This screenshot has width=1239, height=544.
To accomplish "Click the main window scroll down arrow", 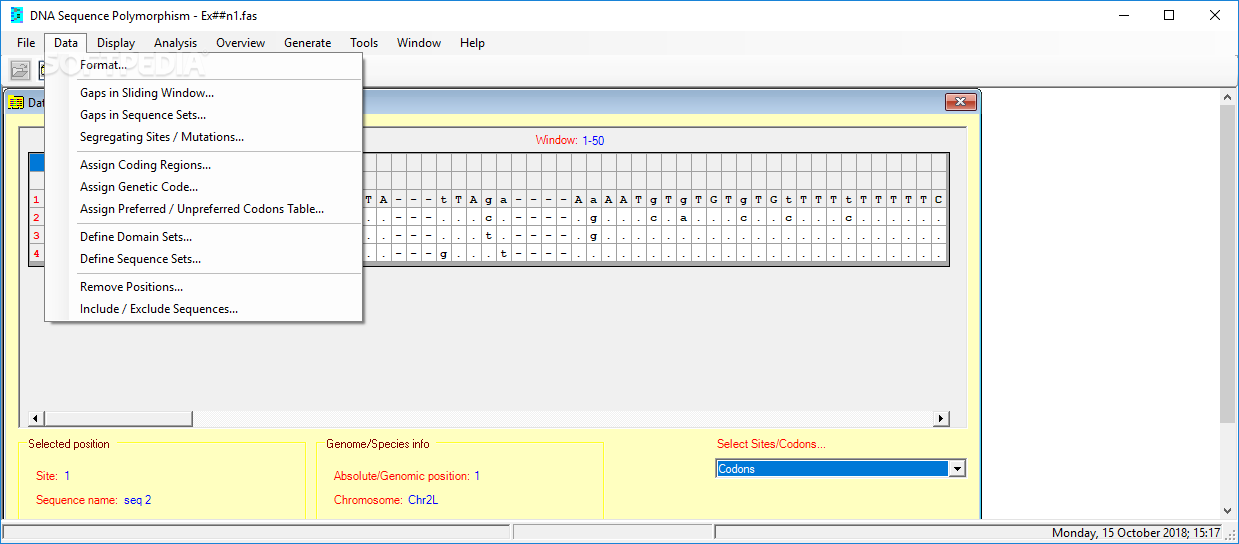I will (x=1229, y=511).
